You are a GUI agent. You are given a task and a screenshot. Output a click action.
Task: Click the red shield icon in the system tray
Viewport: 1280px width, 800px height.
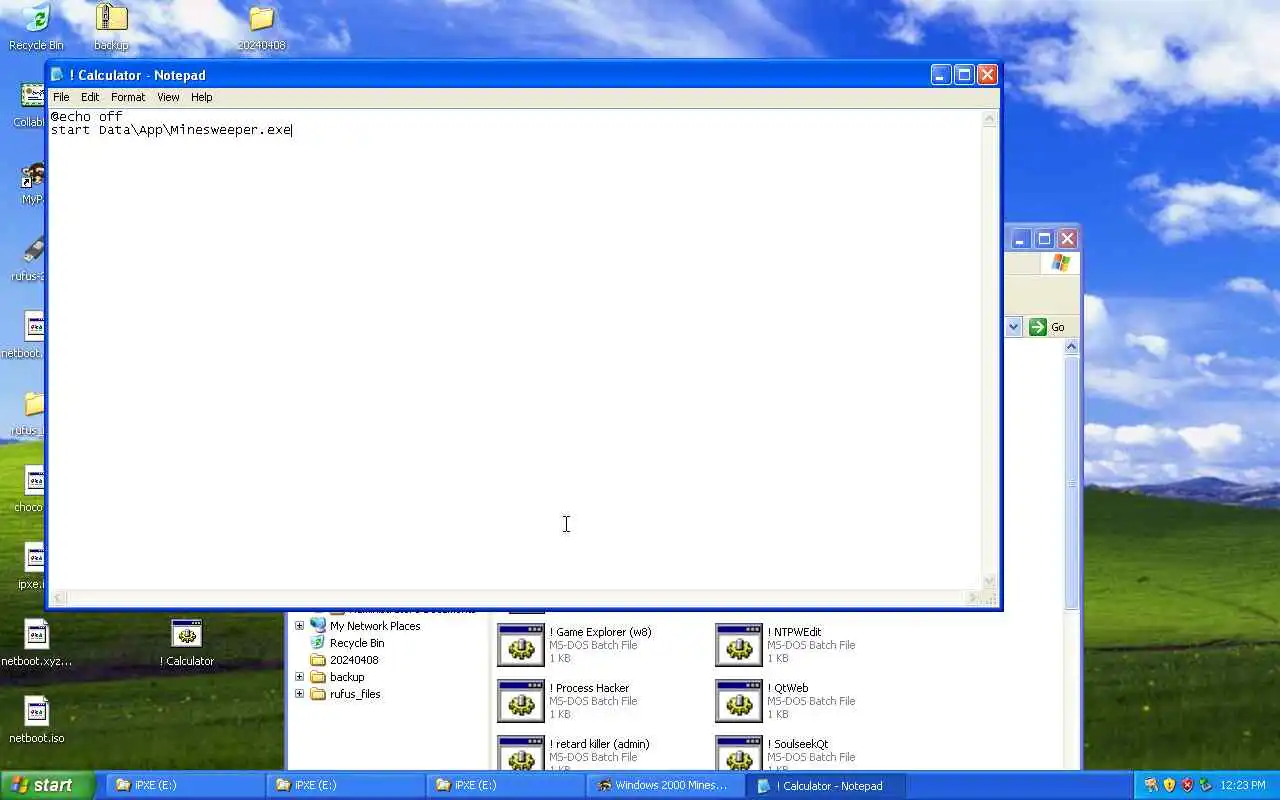pos(1187,785)
